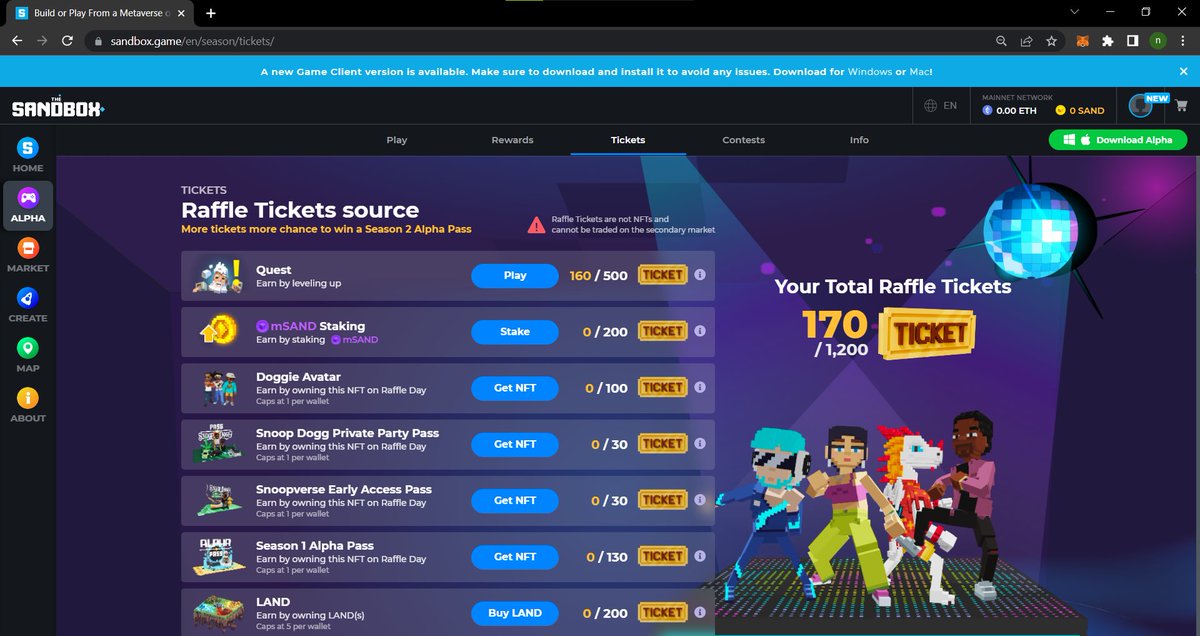Click info icon in Snoop Dogg Private Party Pass row
The image size is (1200, 636).
pos(700,443)
